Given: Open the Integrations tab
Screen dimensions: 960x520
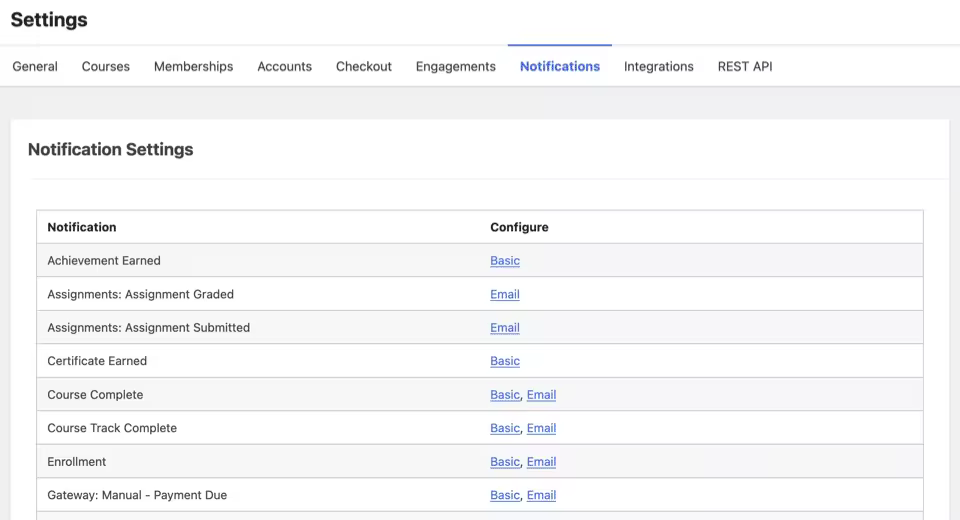Looking at the screenshot, I should (659, 66).
